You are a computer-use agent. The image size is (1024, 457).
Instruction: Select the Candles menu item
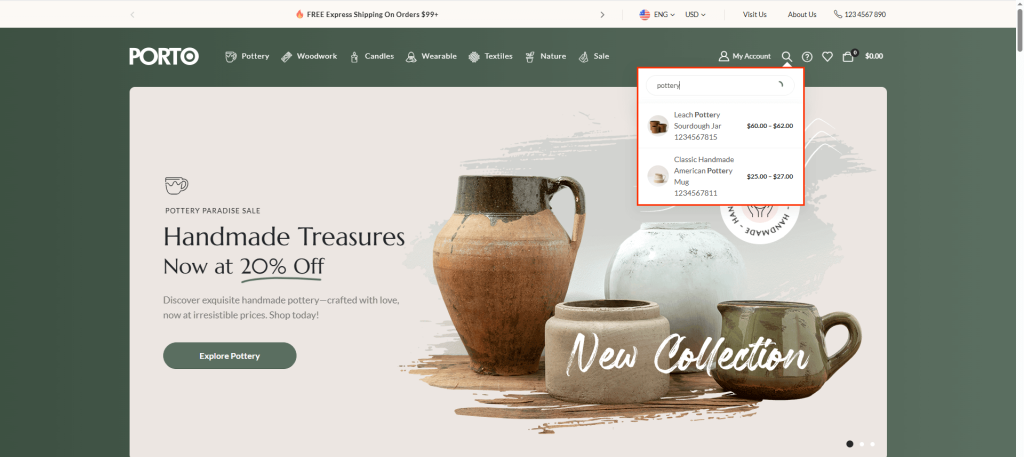point(372,56)
